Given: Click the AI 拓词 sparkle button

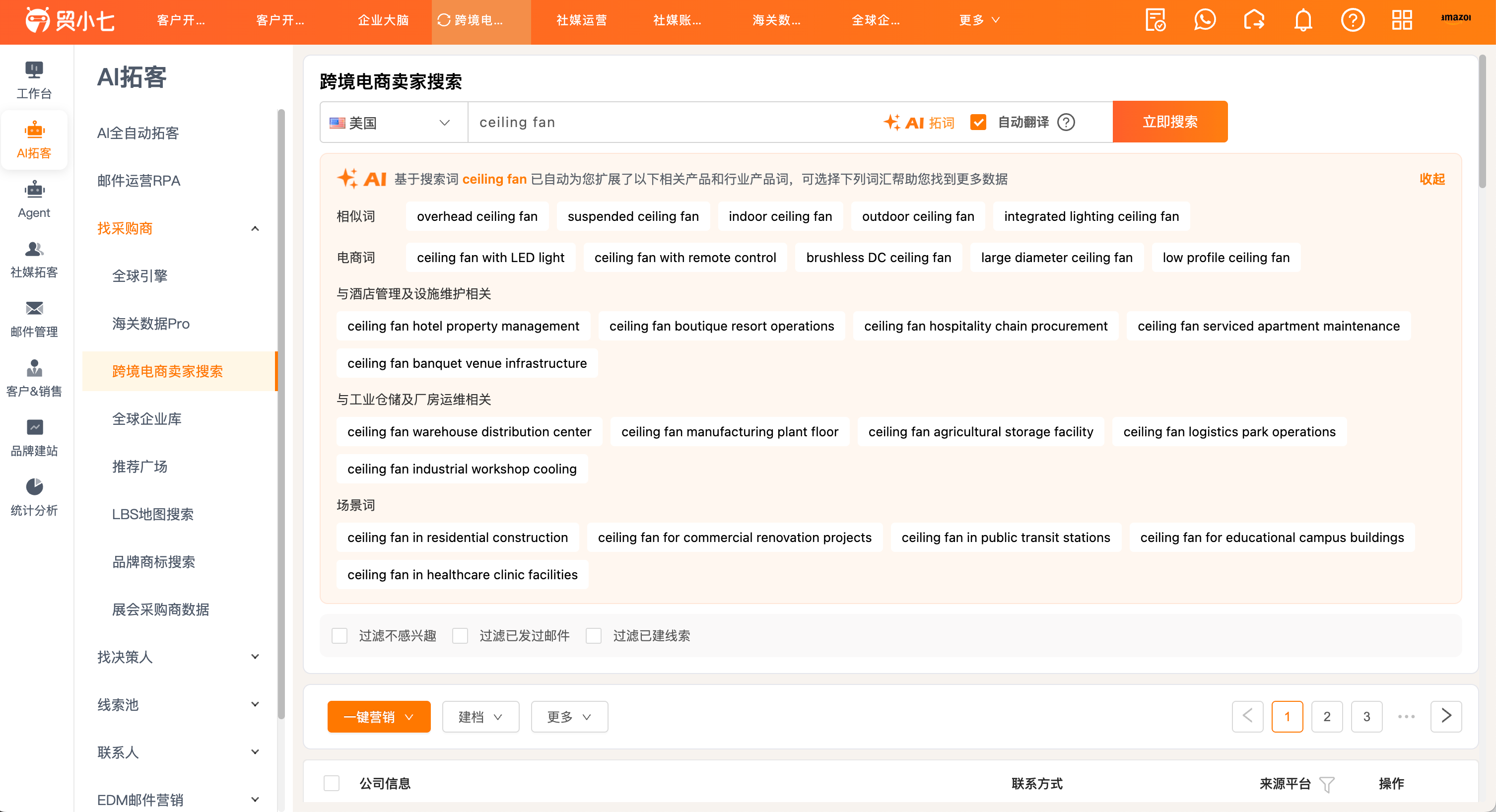Looking at the screenshot, I should (x=919, y=123).
